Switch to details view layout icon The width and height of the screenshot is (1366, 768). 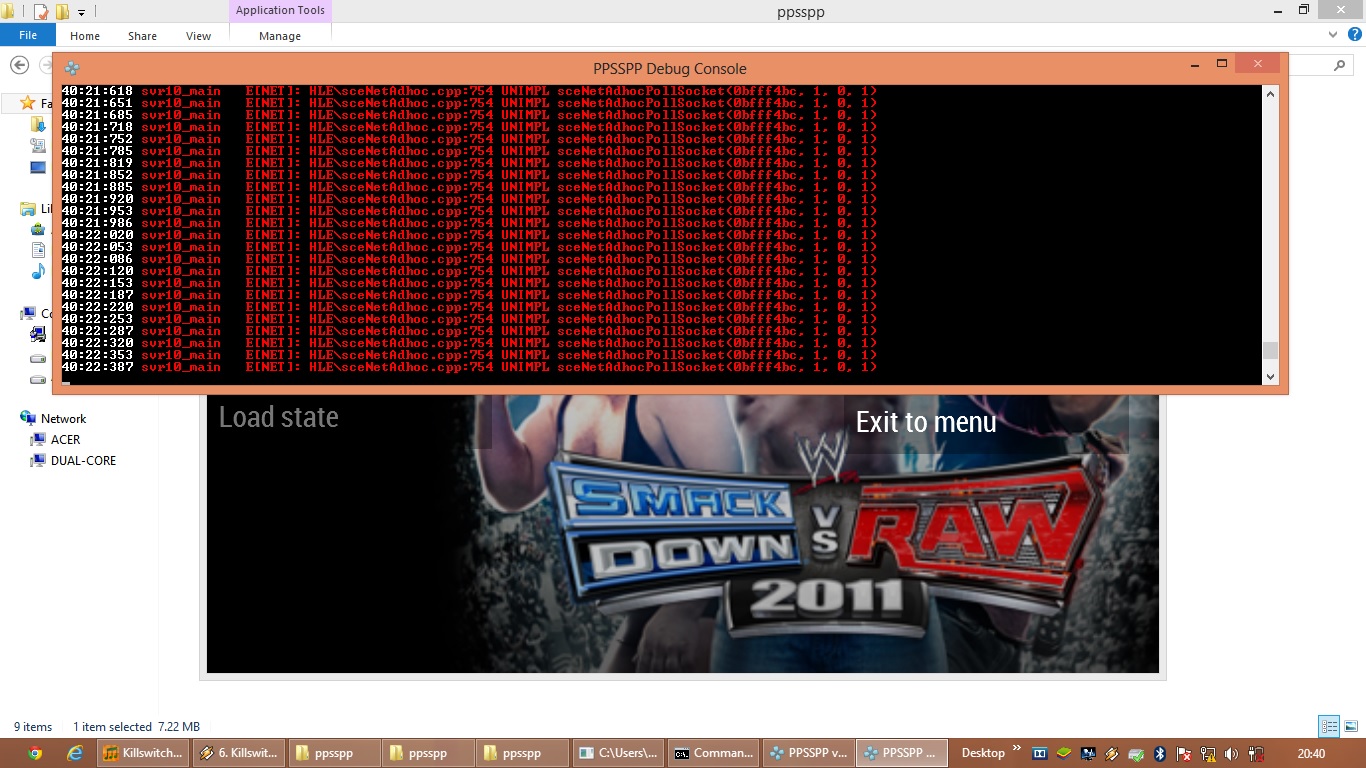click(1329, 727)
